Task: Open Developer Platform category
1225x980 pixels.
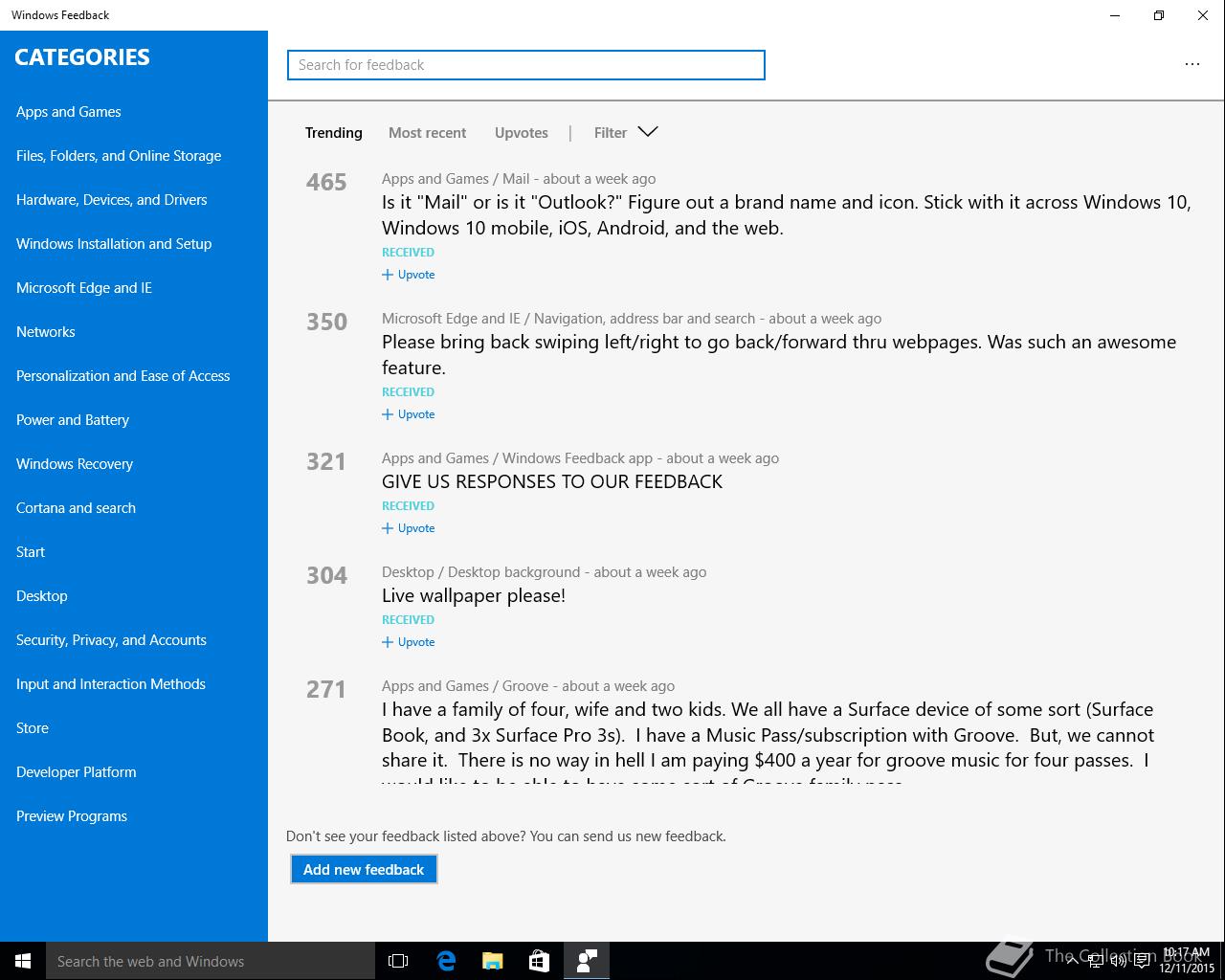Action: [77, 772]
